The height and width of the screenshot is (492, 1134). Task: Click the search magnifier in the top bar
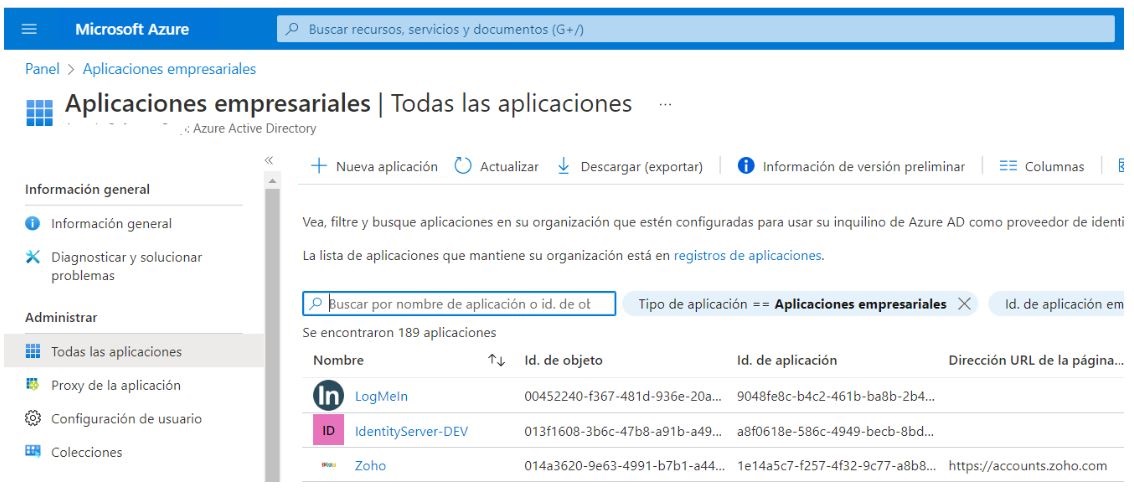coord(292,30)
